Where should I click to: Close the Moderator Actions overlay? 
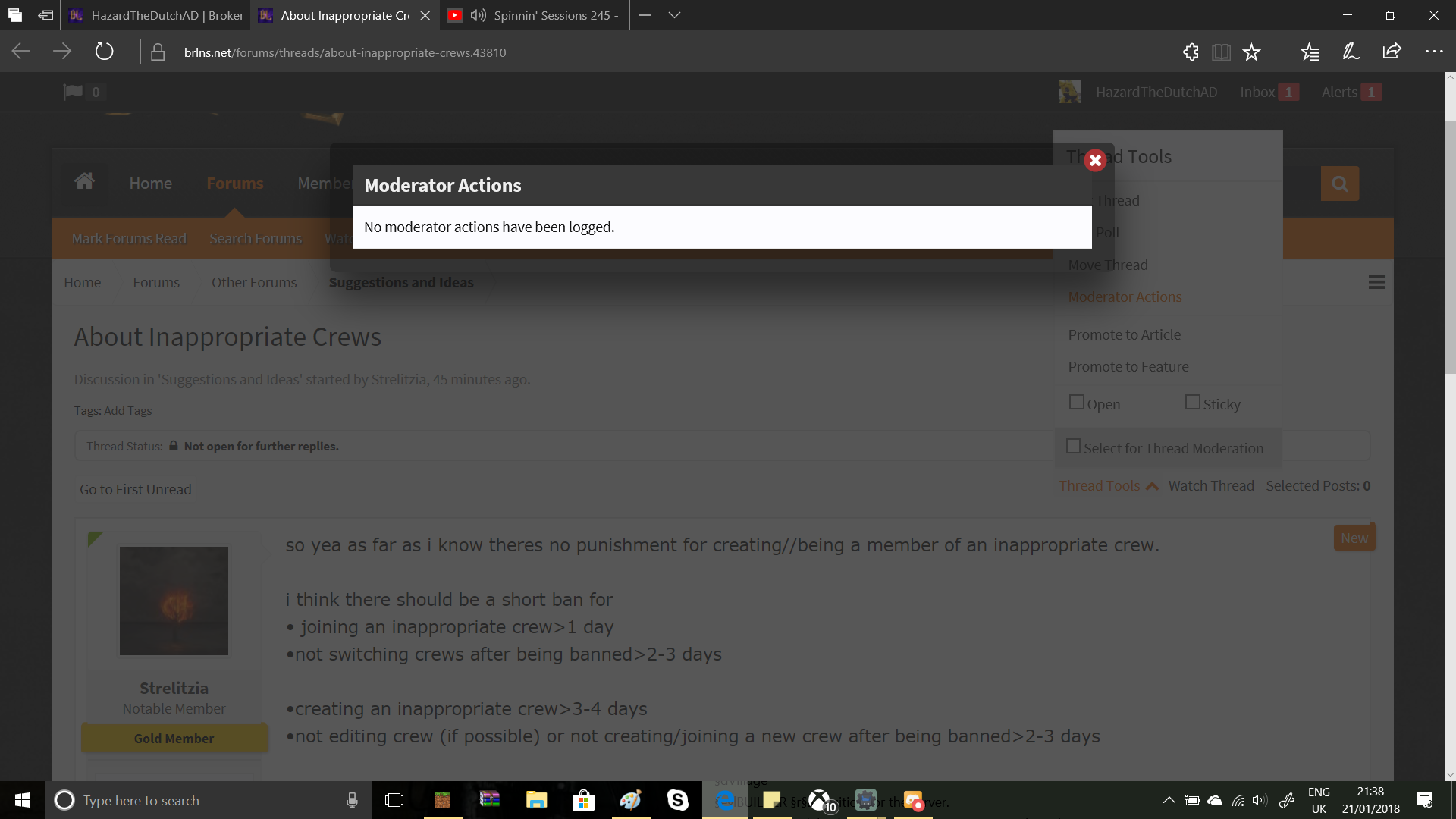1094,160
